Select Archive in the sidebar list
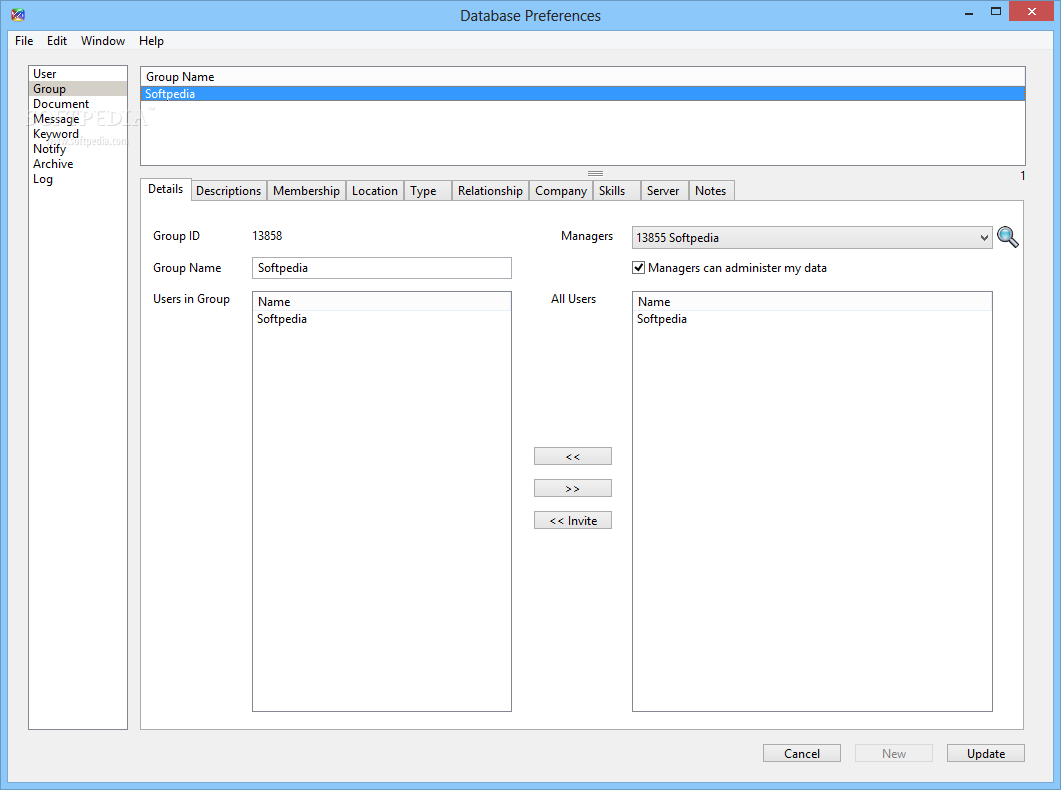The height and width of the screenshot is (790, 1061). [78, 164]
